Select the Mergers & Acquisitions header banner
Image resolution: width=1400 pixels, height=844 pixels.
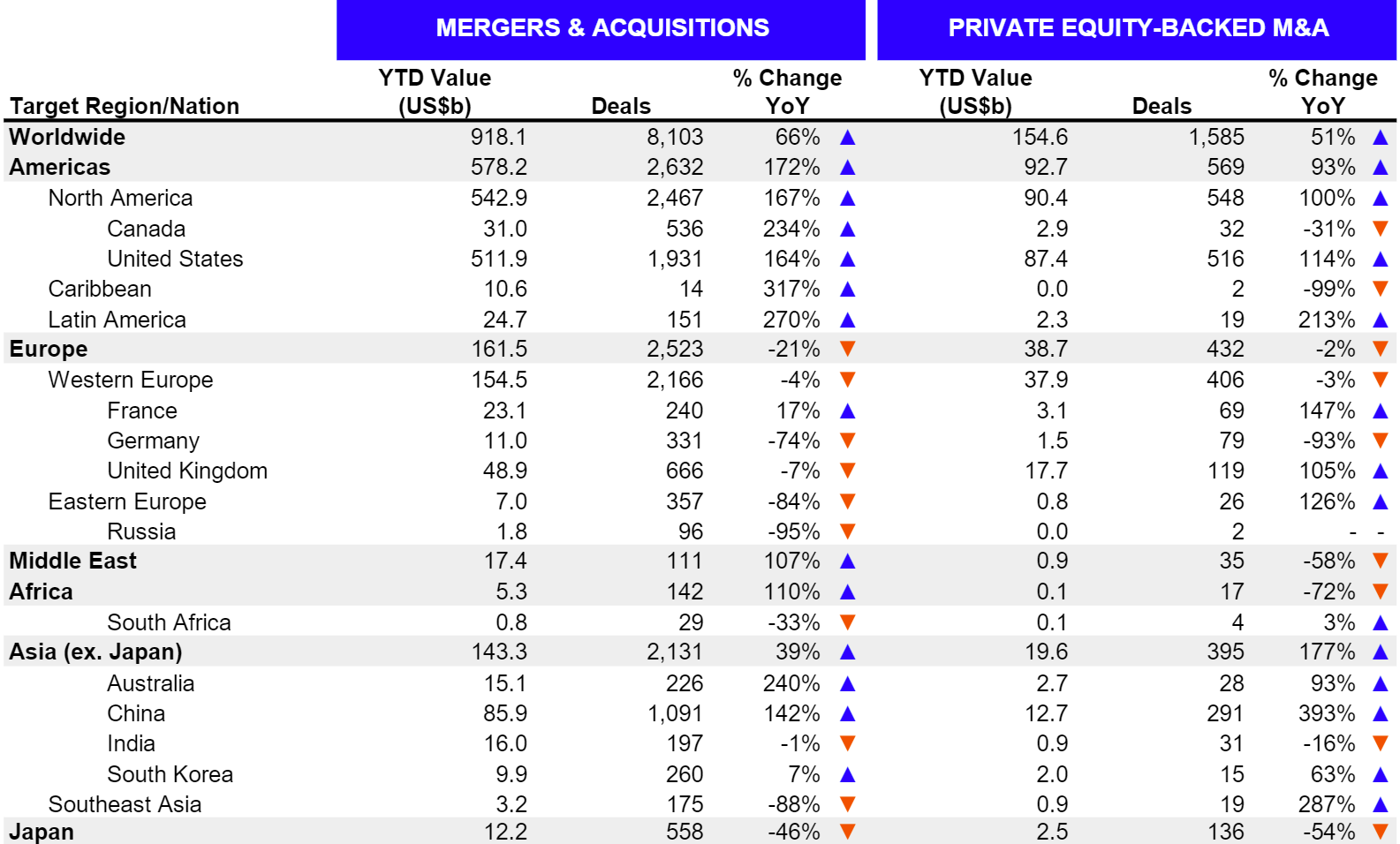click(x=602, y=28)
